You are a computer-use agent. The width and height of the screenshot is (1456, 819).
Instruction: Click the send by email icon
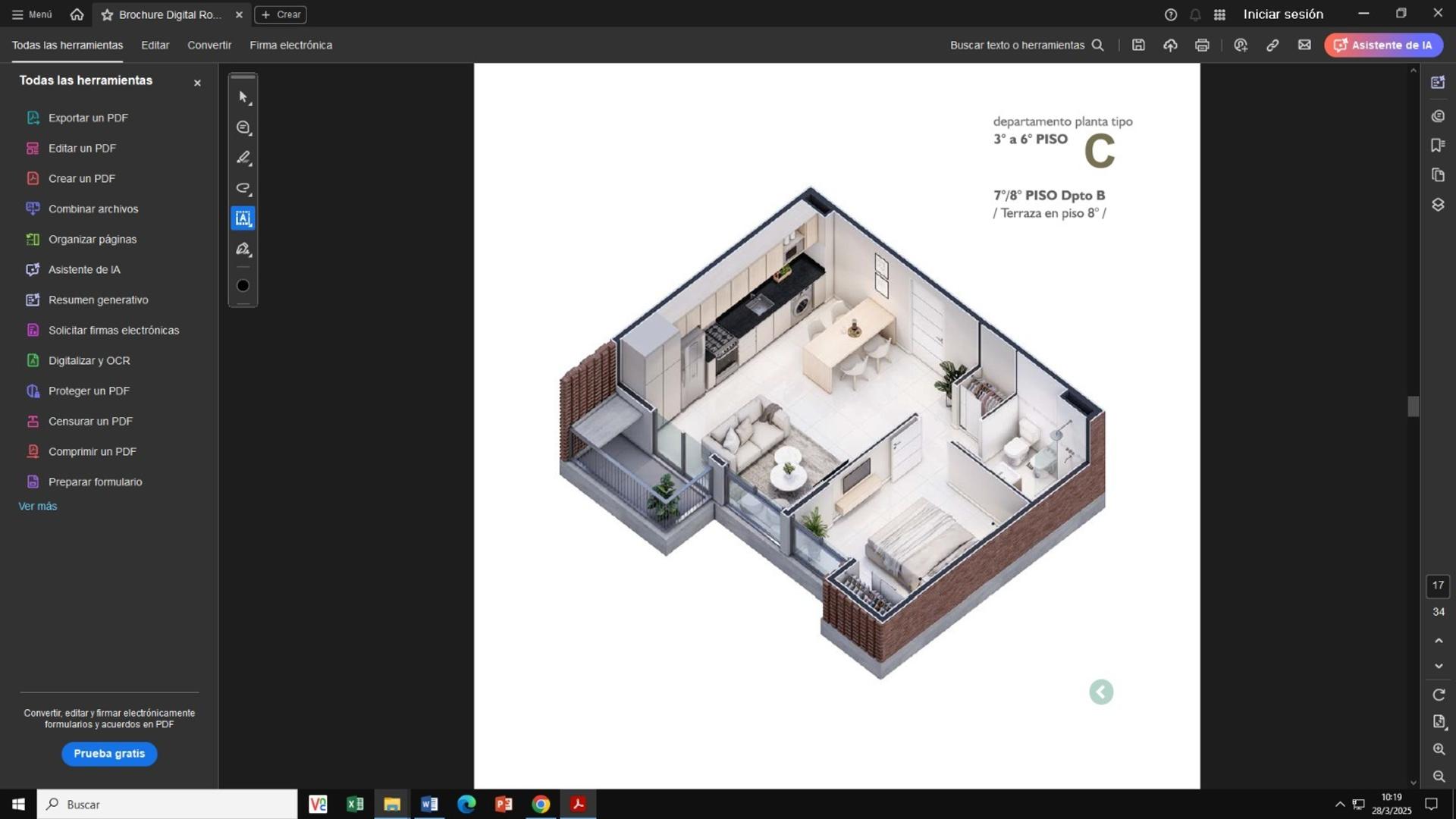coord(1304,45)
